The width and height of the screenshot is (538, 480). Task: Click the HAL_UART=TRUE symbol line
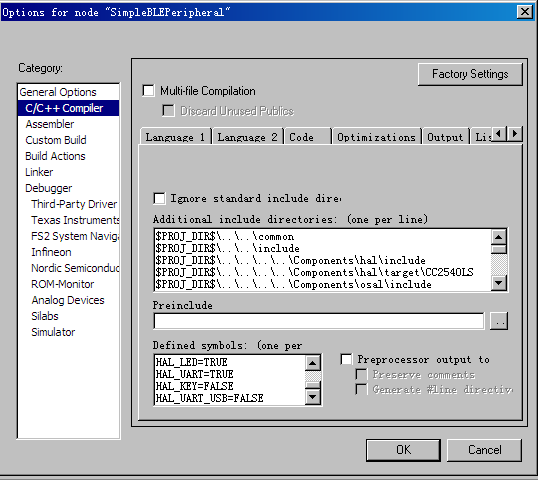click(x=195, y=374)
